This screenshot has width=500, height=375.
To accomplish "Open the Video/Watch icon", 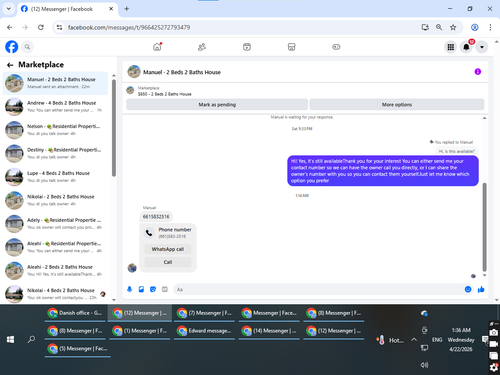I will [247, 47].
